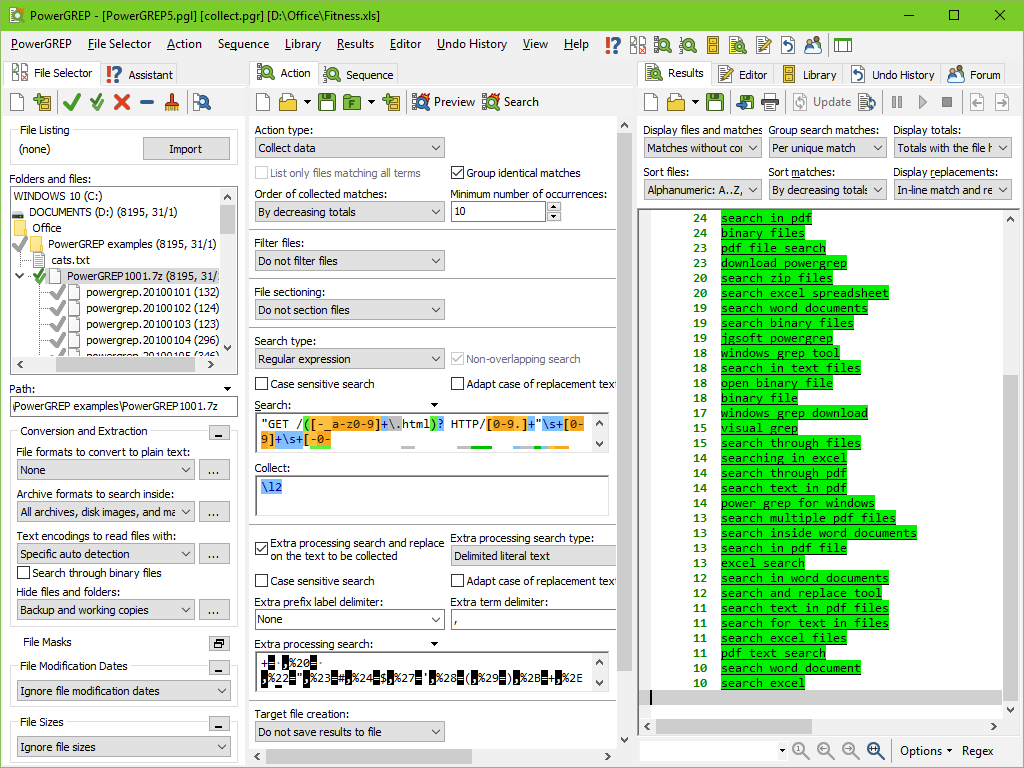This screenshot has width=1024, height=768.
Task: Click ellipsis button next to Archive formats
Action: coord(214,512)
